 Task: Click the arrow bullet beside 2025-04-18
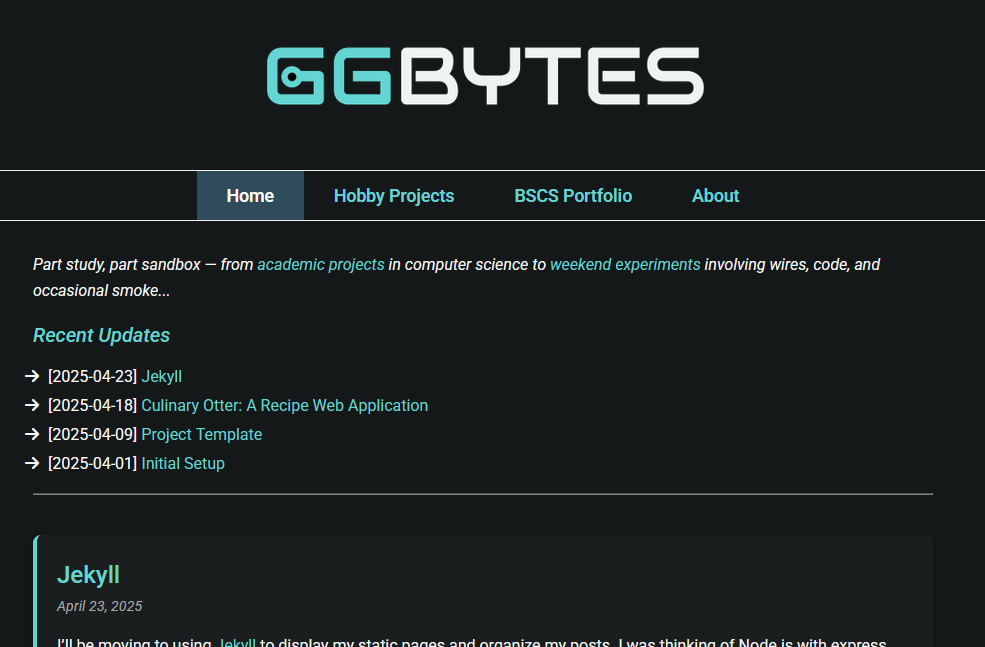click(x=32, y=405)
